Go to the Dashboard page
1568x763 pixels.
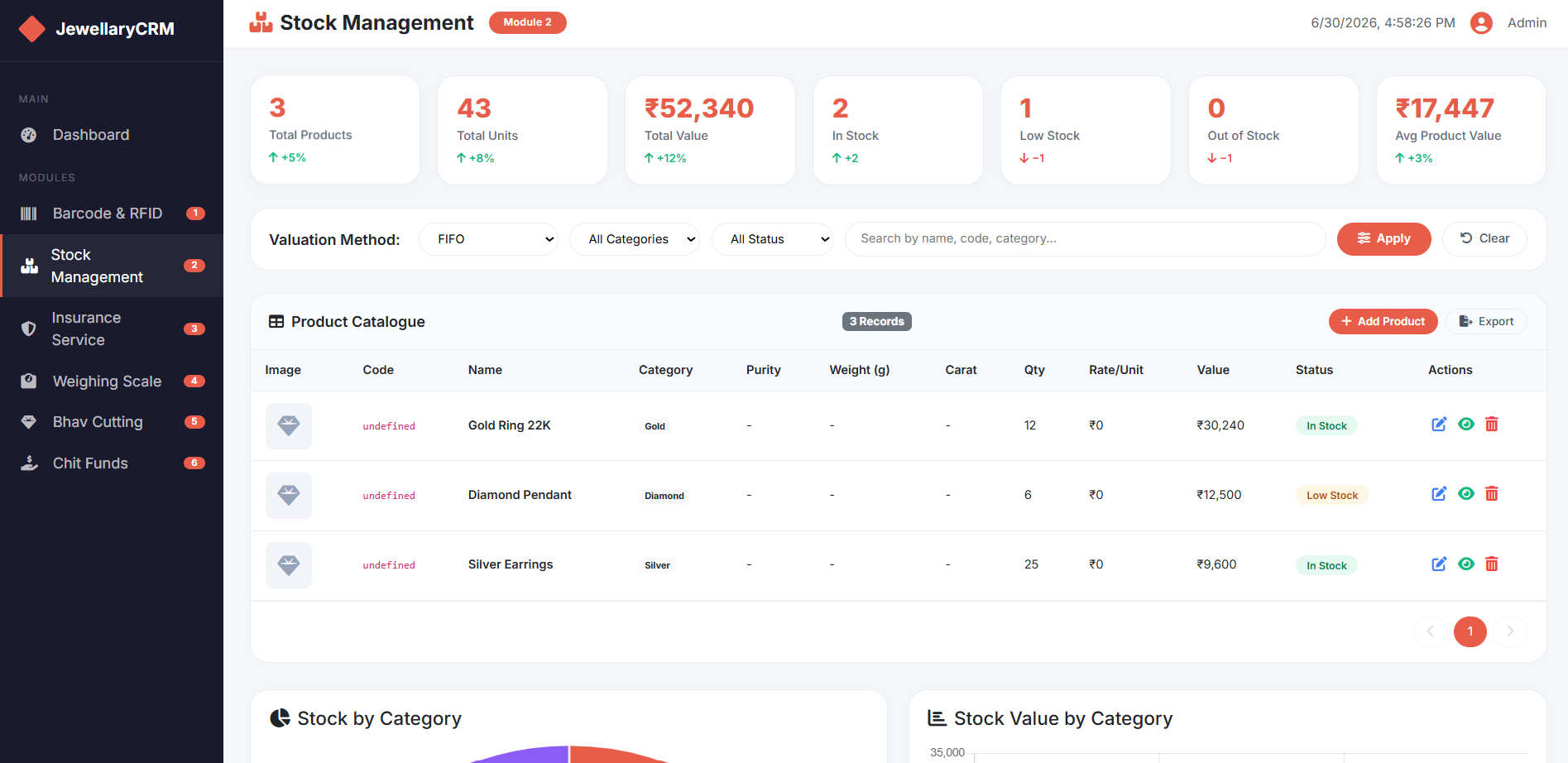point(112,135)
